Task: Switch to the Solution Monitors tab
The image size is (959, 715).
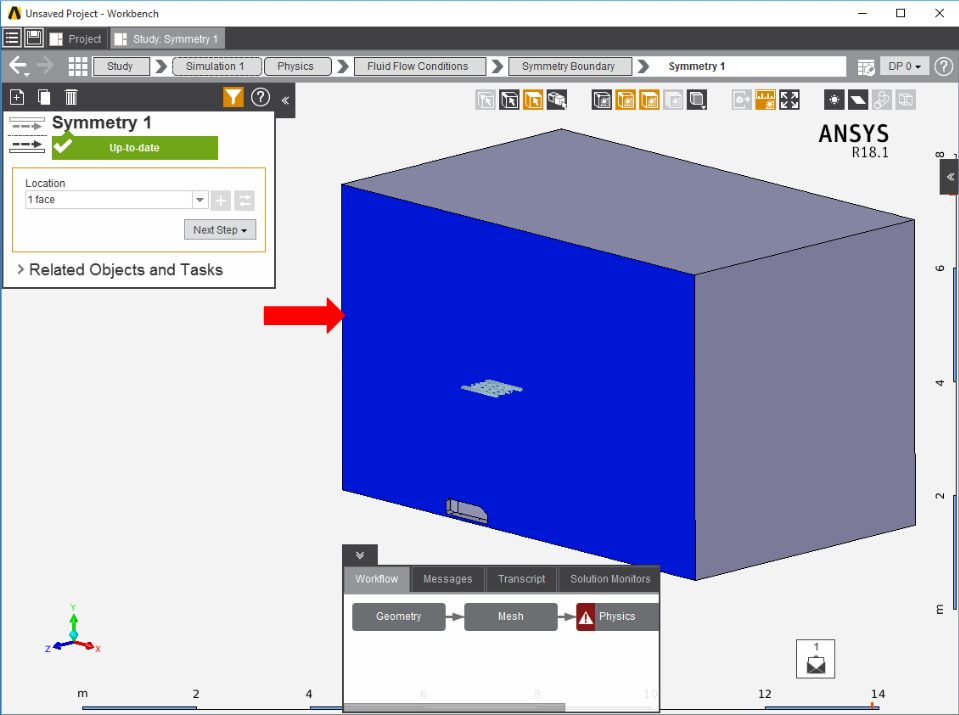Action: click(x=609, y=579)
